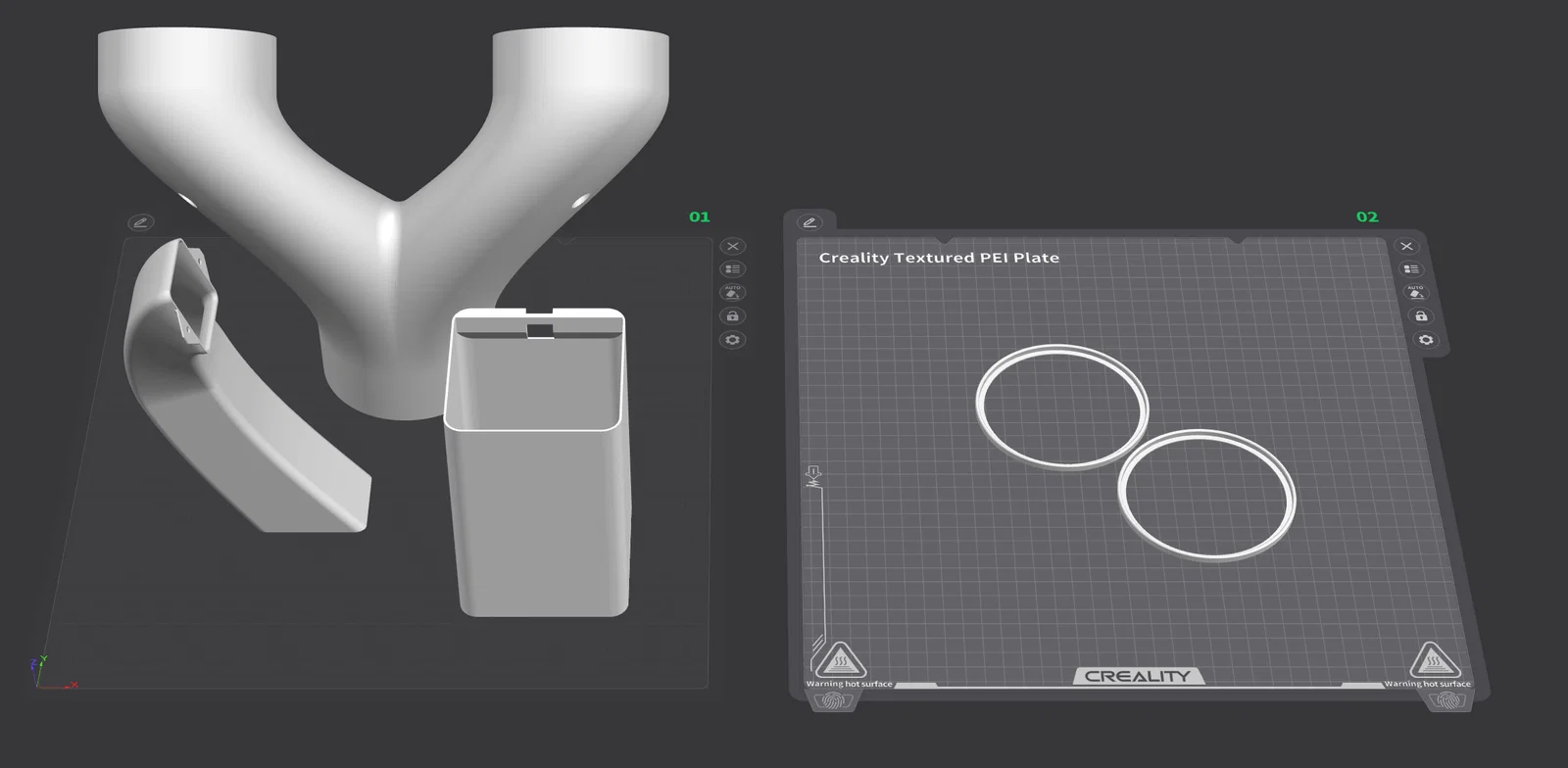Viewport: 1568px width, 768px height.
Task: Arrange objects on plate 02
Action: [x=1411, y=269]
